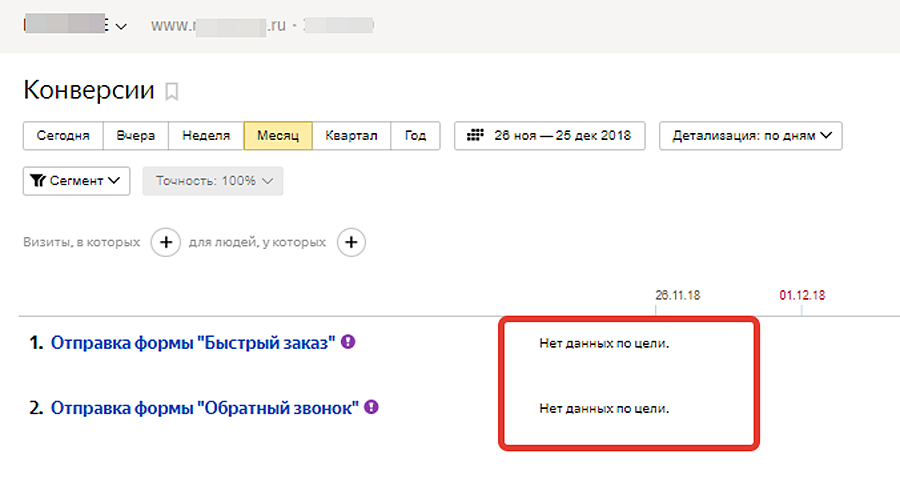Click the 26.11.18 date marker

[x=677, y=296]
